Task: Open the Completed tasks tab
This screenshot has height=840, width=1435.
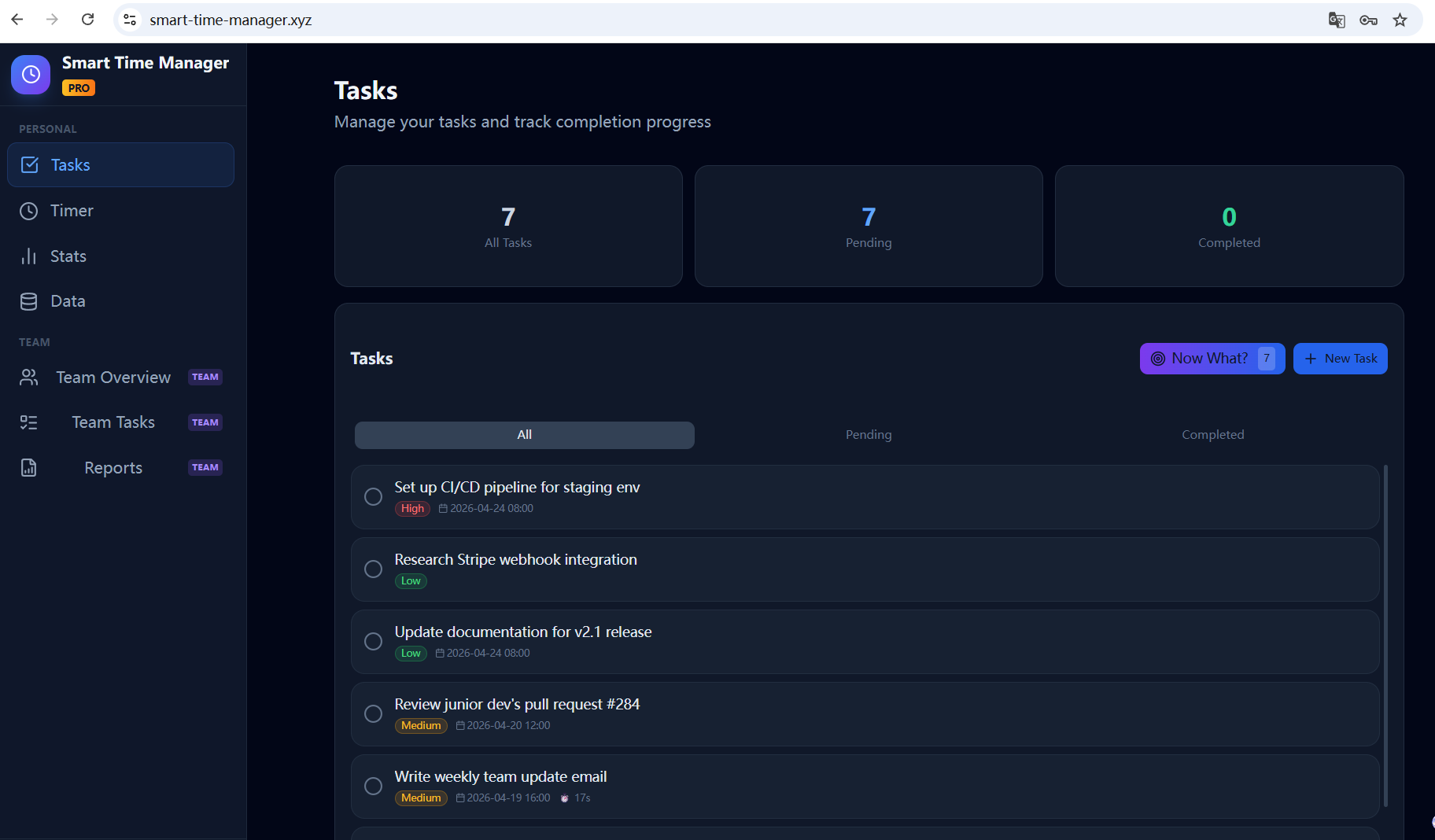Action: [x=1212, y=434]
